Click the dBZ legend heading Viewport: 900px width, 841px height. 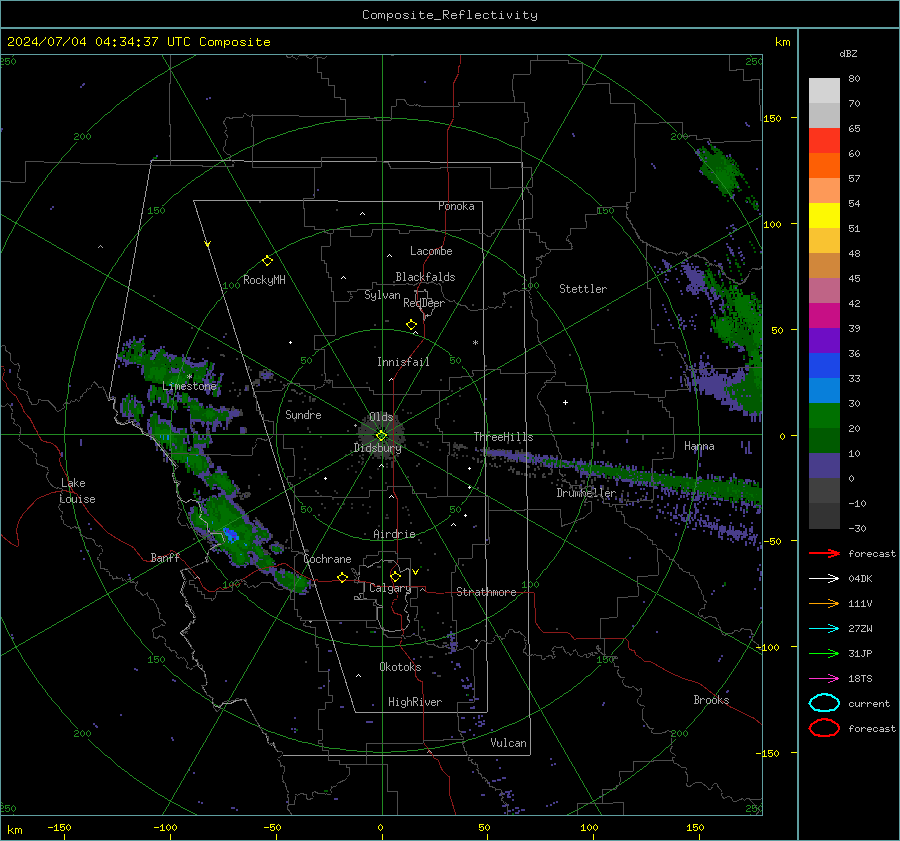point(848,54)
